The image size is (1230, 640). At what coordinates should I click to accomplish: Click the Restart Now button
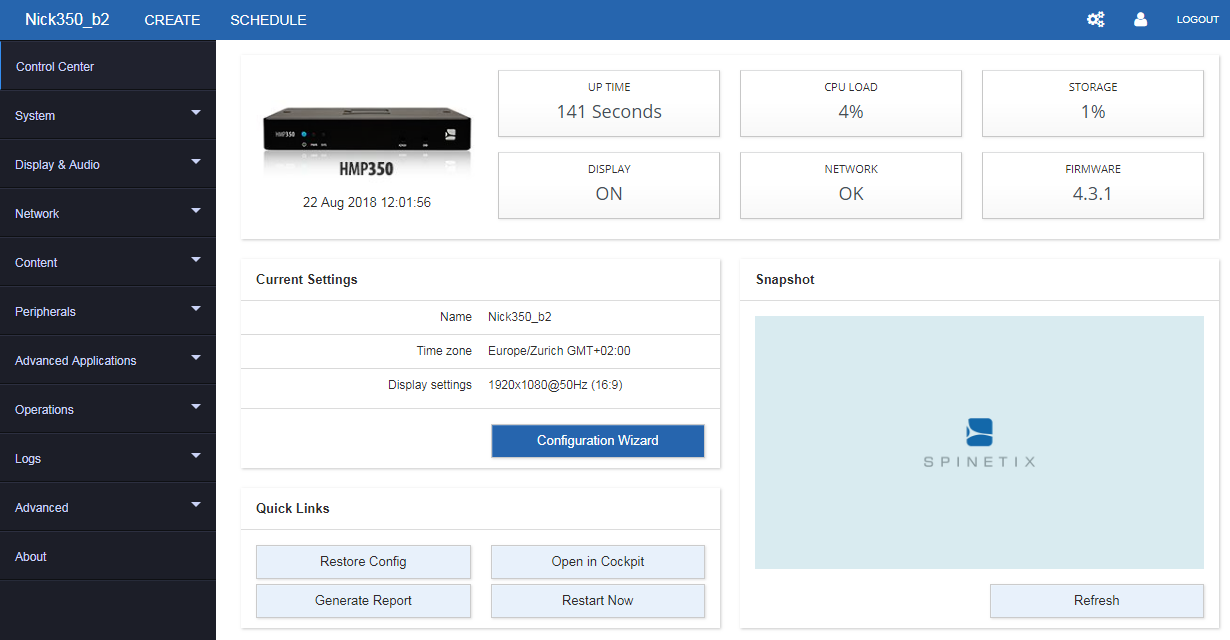click(598, 600)
